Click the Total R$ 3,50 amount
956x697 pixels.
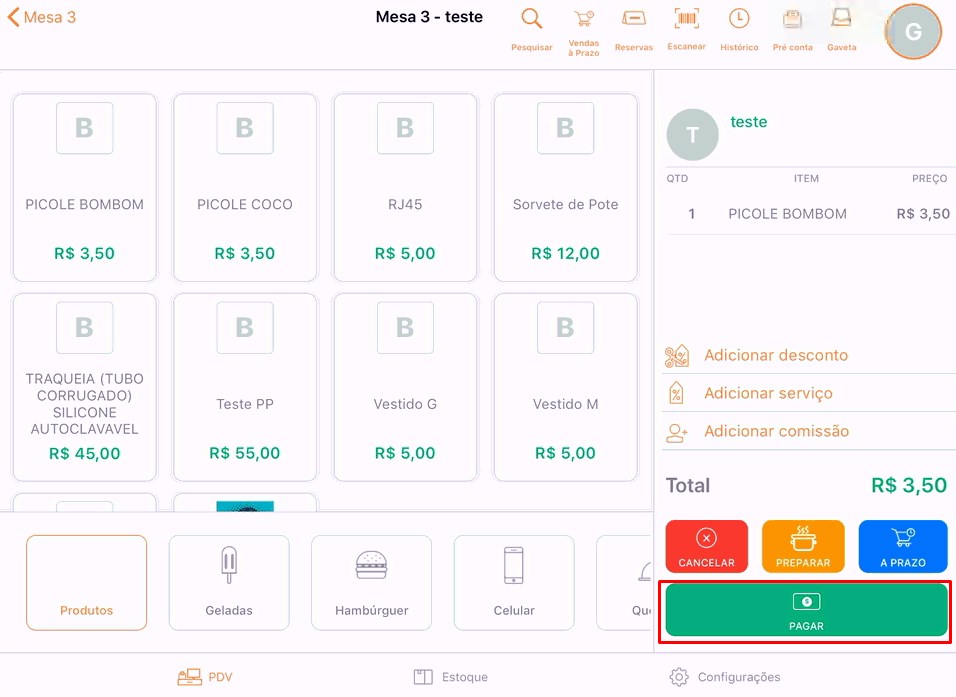tap(908, 485)
